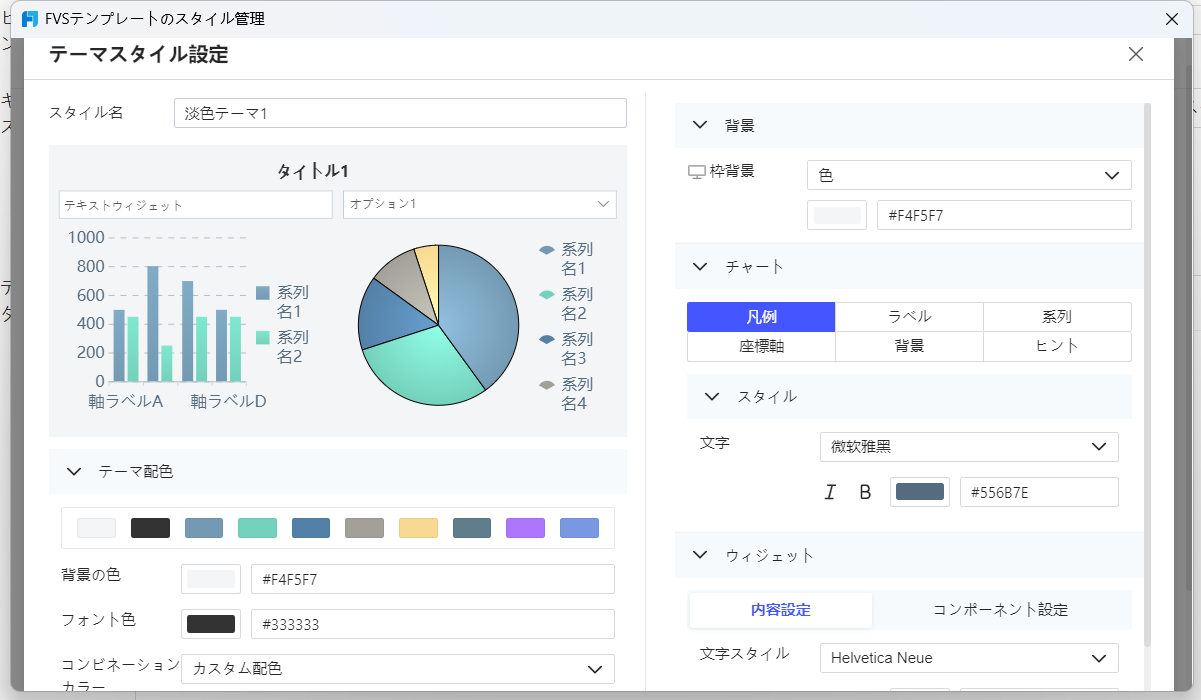Toggle italic text style

point(829,492)
